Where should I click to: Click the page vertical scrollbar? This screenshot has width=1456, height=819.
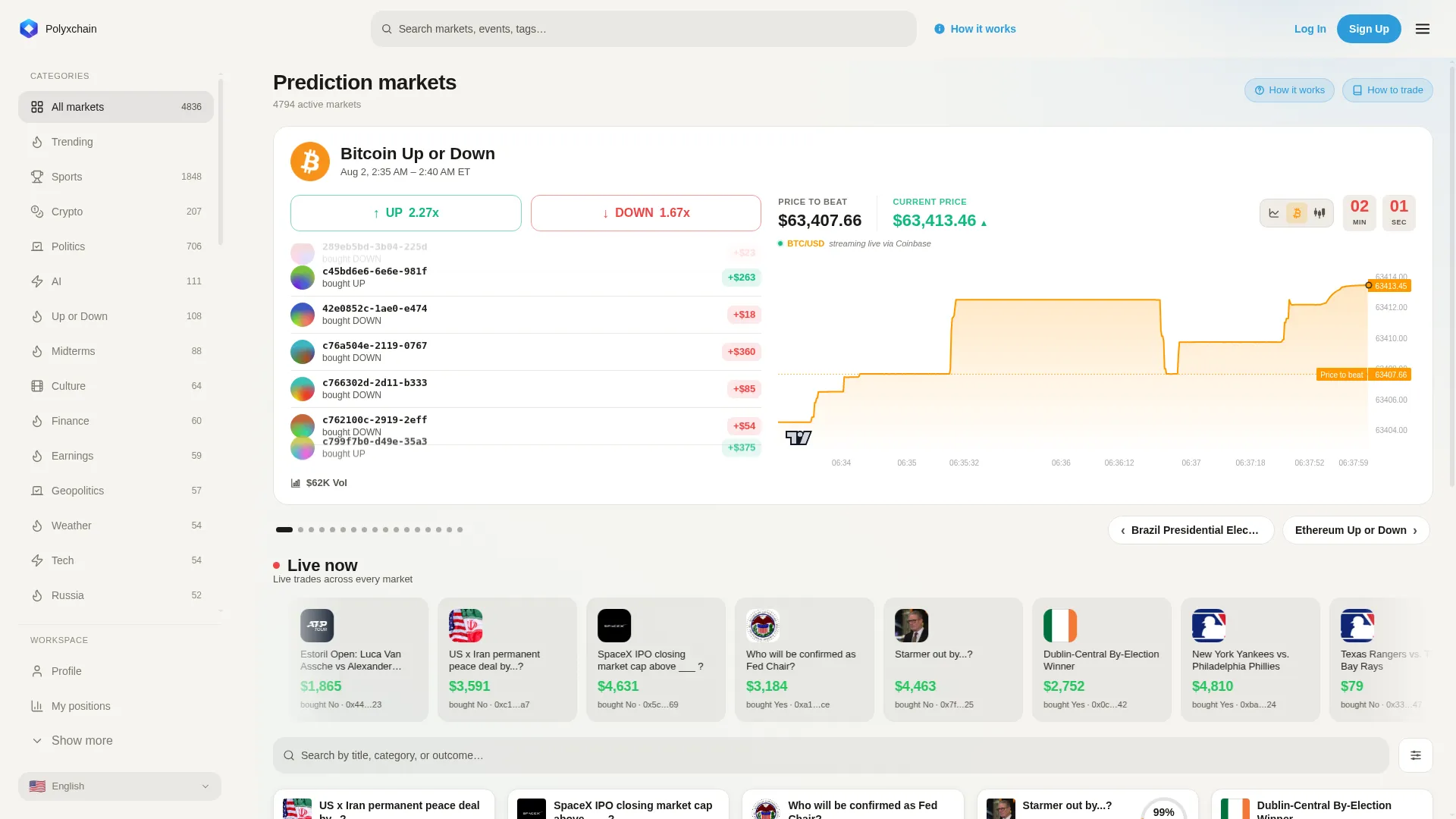click(x=1452, y=277)
